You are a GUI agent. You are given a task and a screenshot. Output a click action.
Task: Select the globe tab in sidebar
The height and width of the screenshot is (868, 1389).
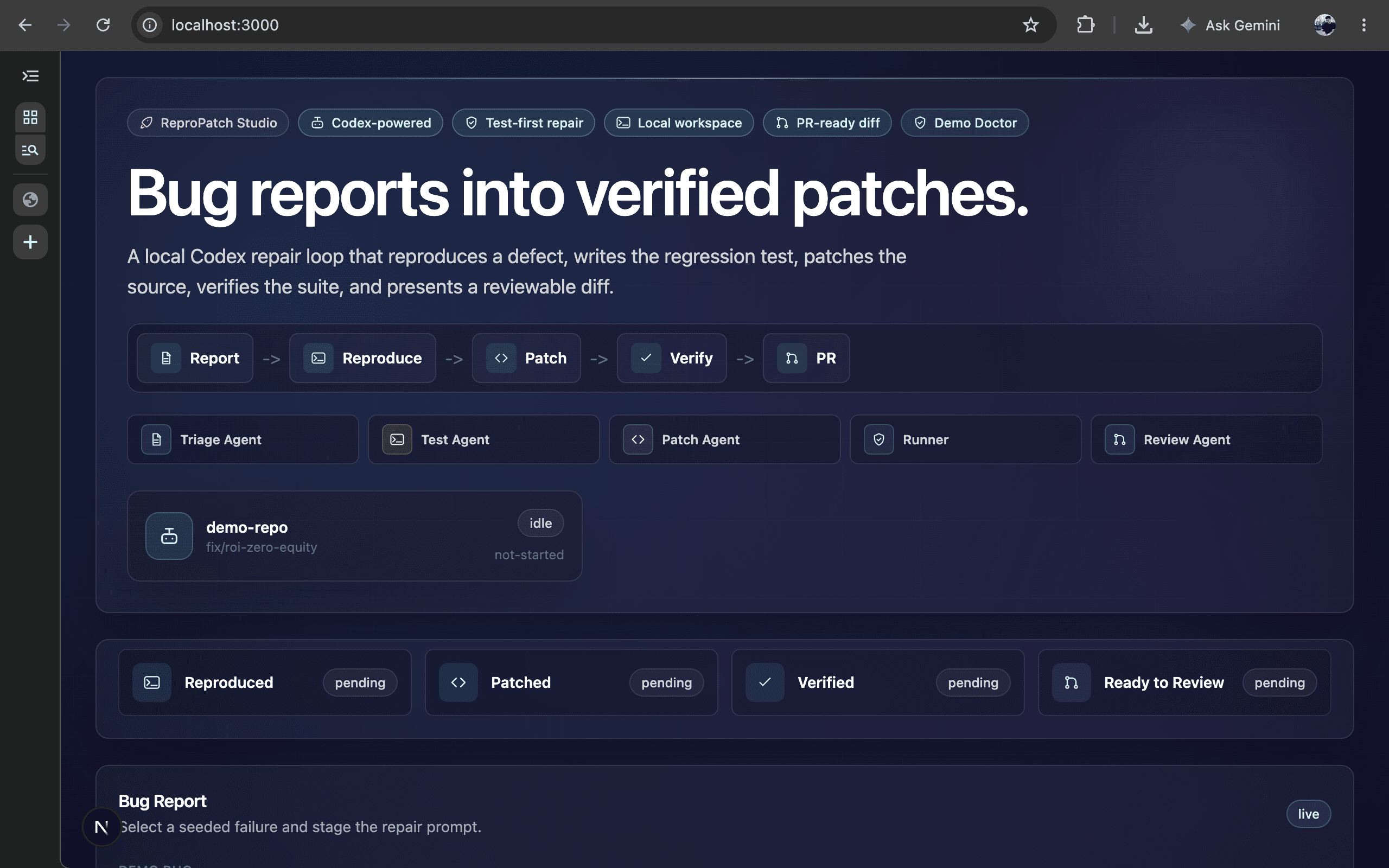[30, 200]
